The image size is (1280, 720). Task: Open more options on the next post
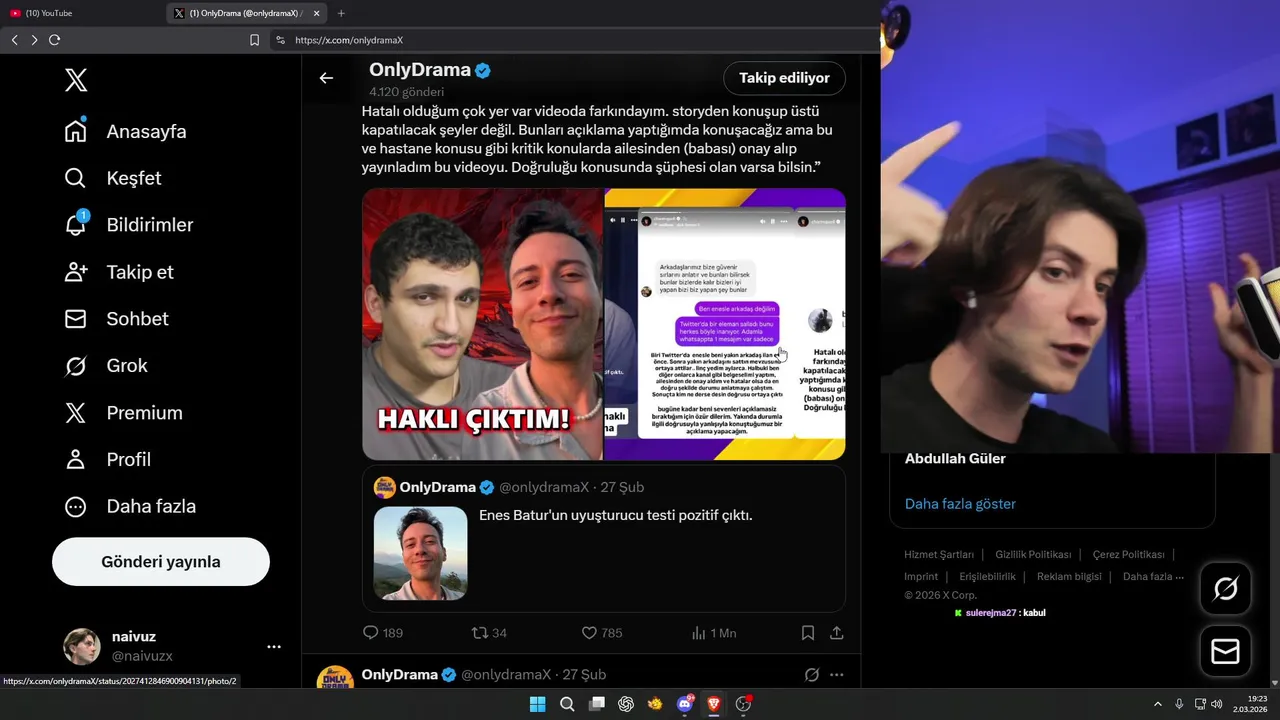tap(837, 675)
